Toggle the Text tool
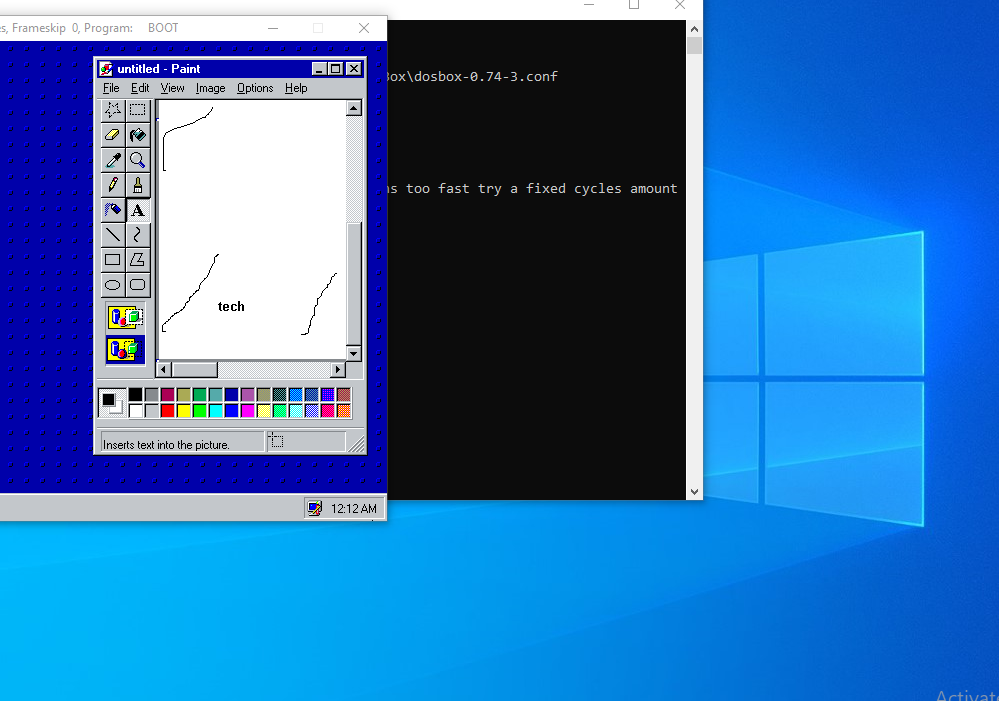The image size is (999, 701). click(138, 210)
